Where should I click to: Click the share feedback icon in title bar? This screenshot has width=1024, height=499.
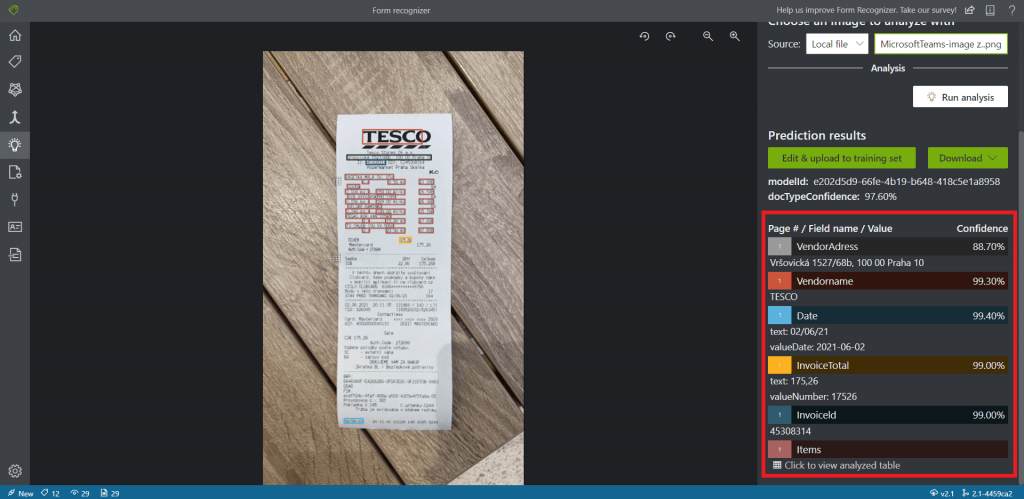coord(968,10)
